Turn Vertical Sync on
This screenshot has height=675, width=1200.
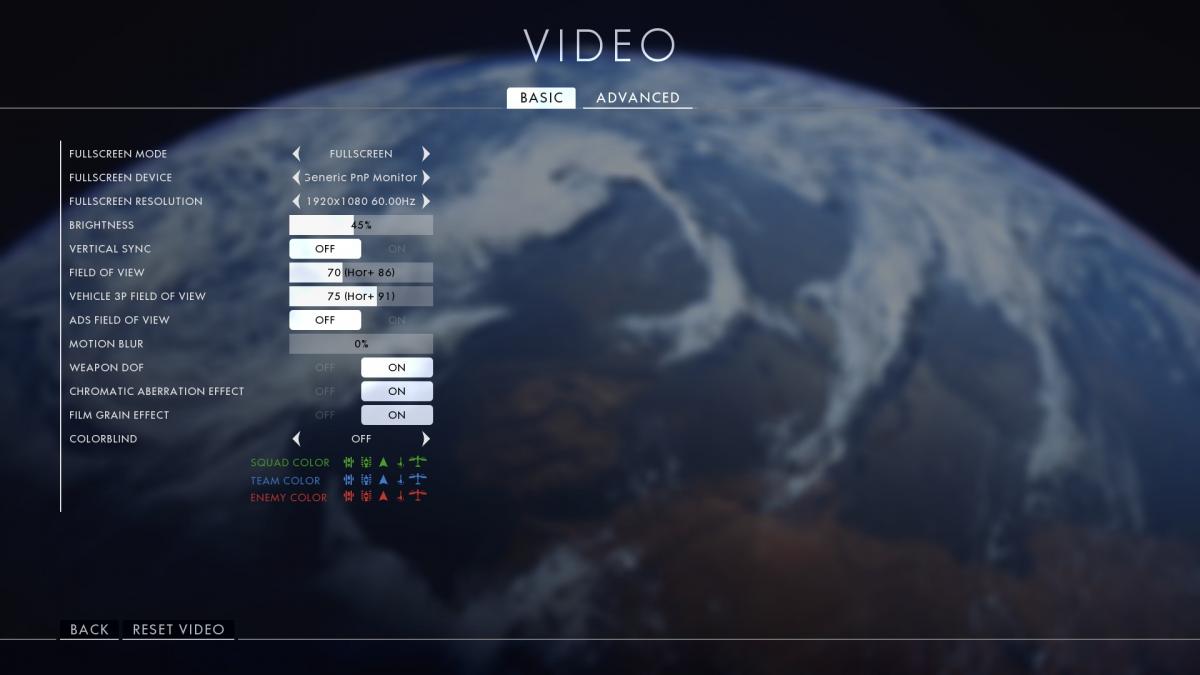[397, 249]
